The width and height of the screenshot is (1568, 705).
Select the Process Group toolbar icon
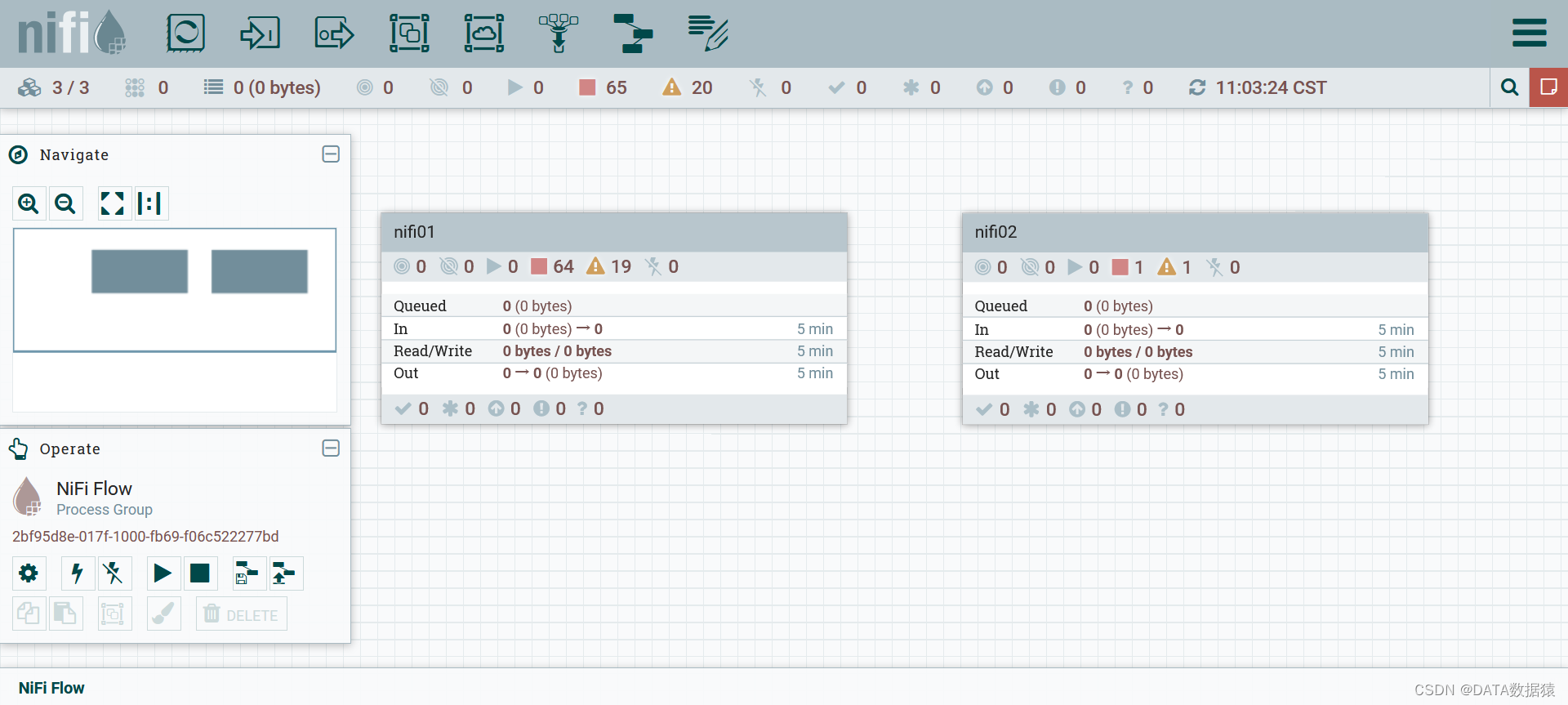pyautogui.click(x=409, y=33)
